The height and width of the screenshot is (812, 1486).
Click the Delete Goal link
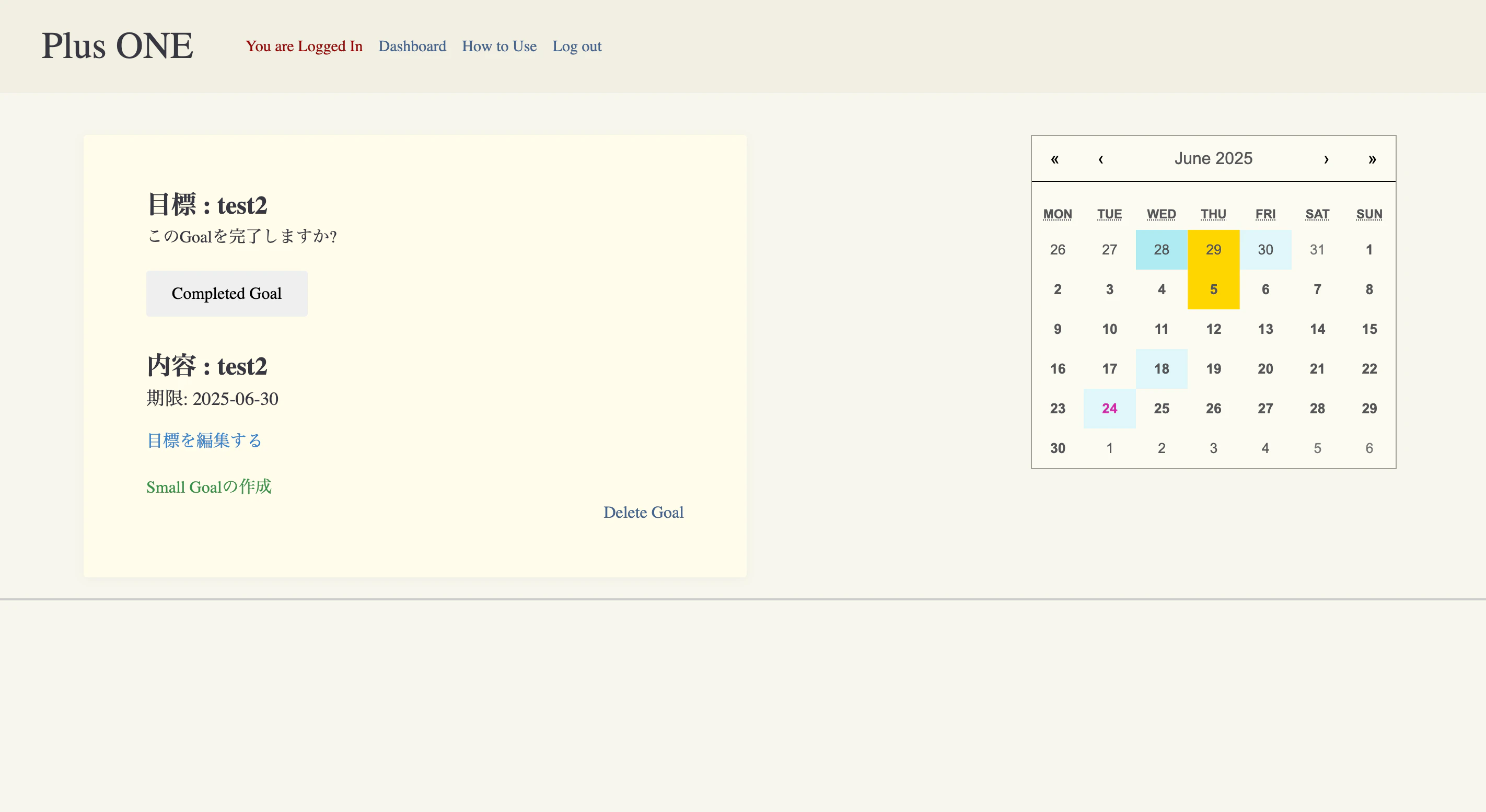pyautogui.click(x=643, y=512)
